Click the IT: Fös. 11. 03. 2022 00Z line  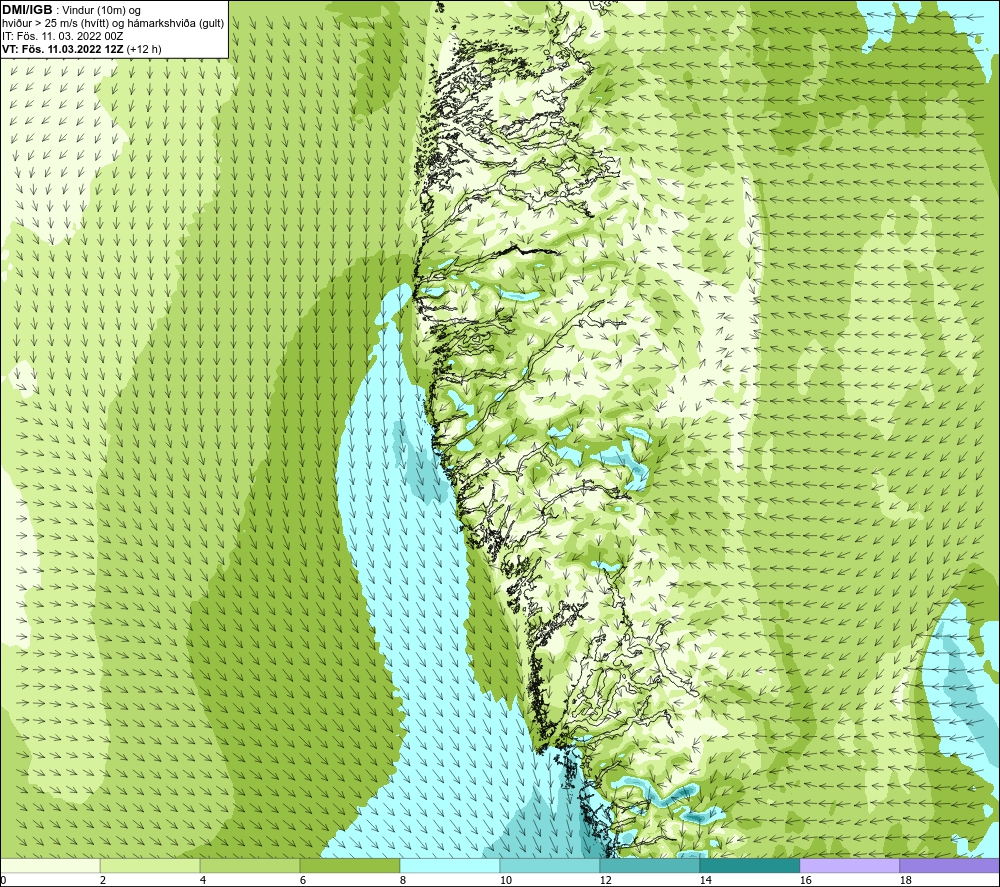(62, 36)
